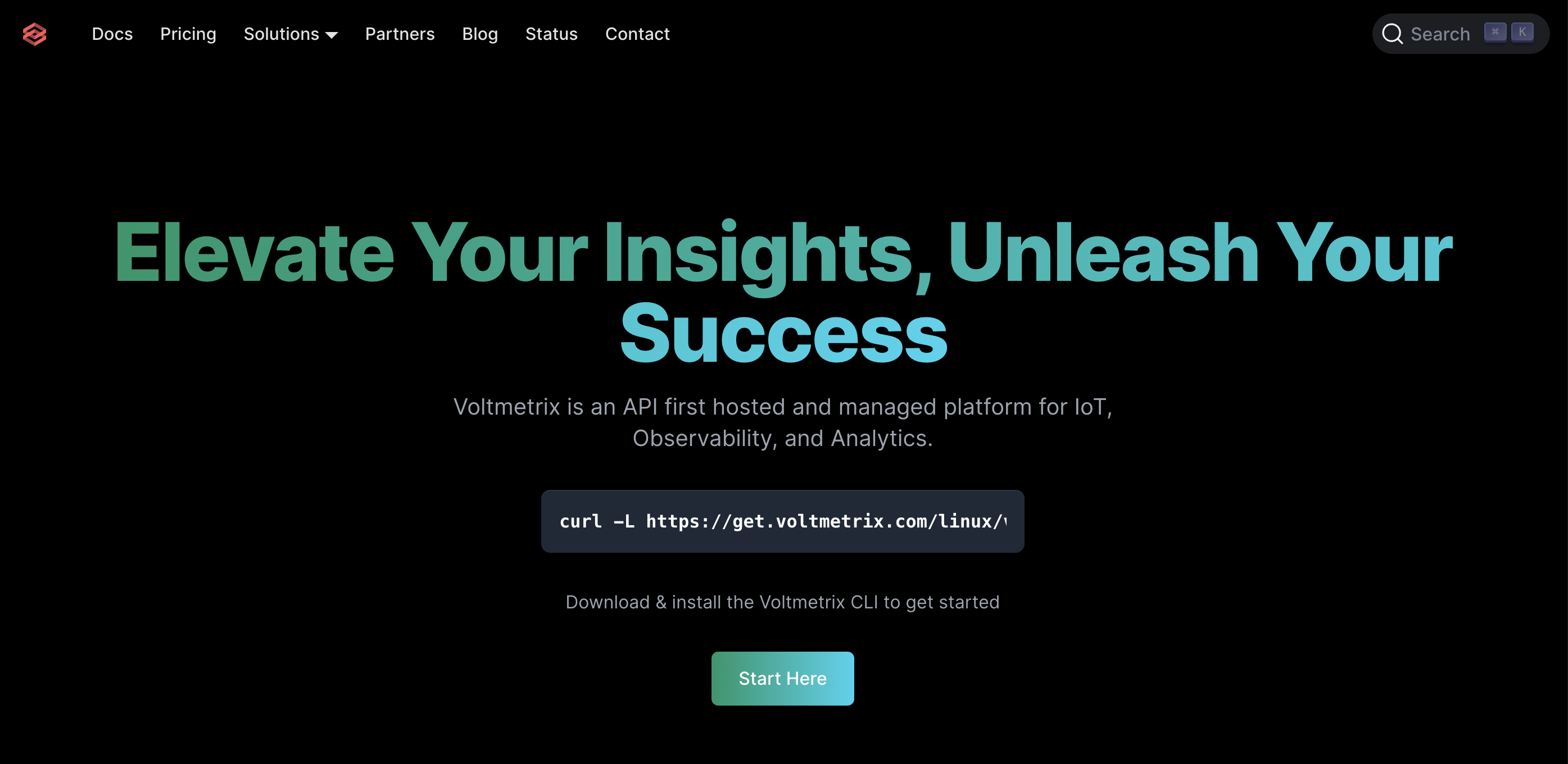
Task: Click the Voltmetrix logo icon
Action: [36, 33]
